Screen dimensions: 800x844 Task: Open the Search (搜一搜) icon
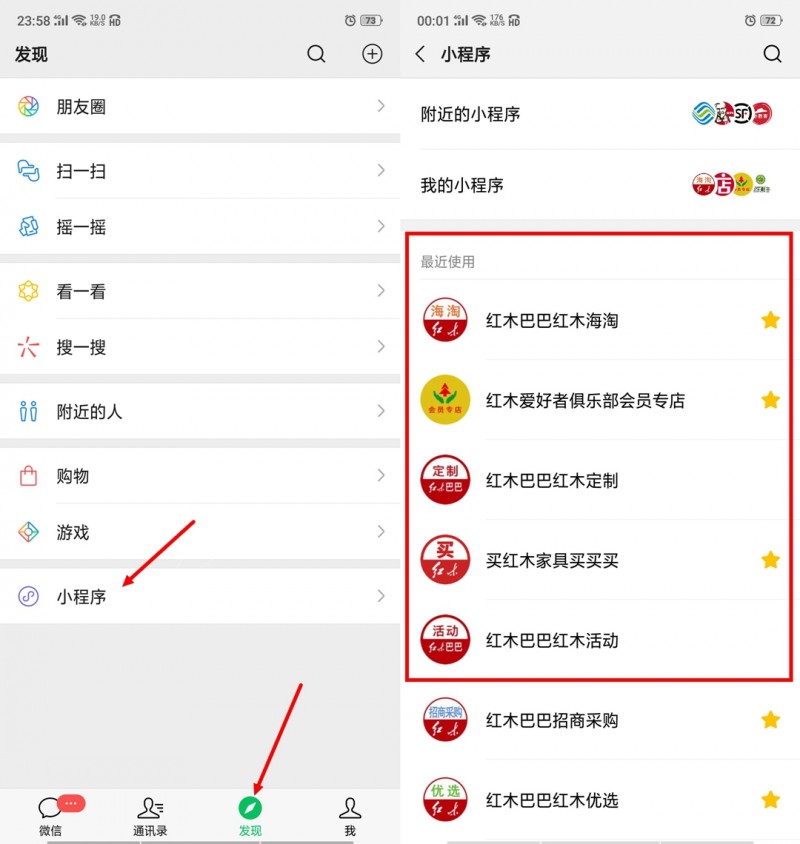coord(29,347)
